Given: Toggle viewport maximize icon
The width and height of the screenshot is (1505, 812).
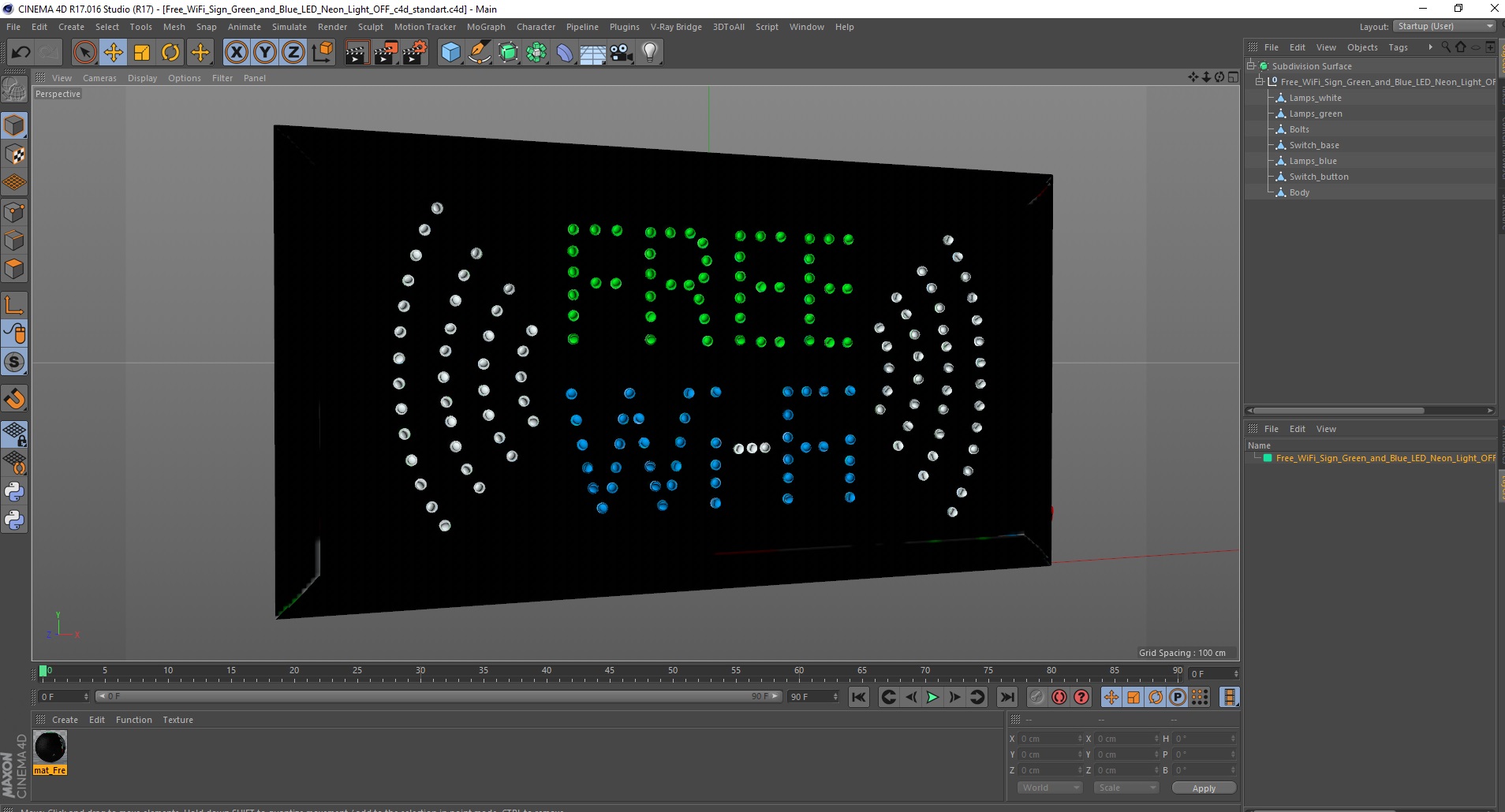Looking at the screenshot, I should coord(1233,77).
